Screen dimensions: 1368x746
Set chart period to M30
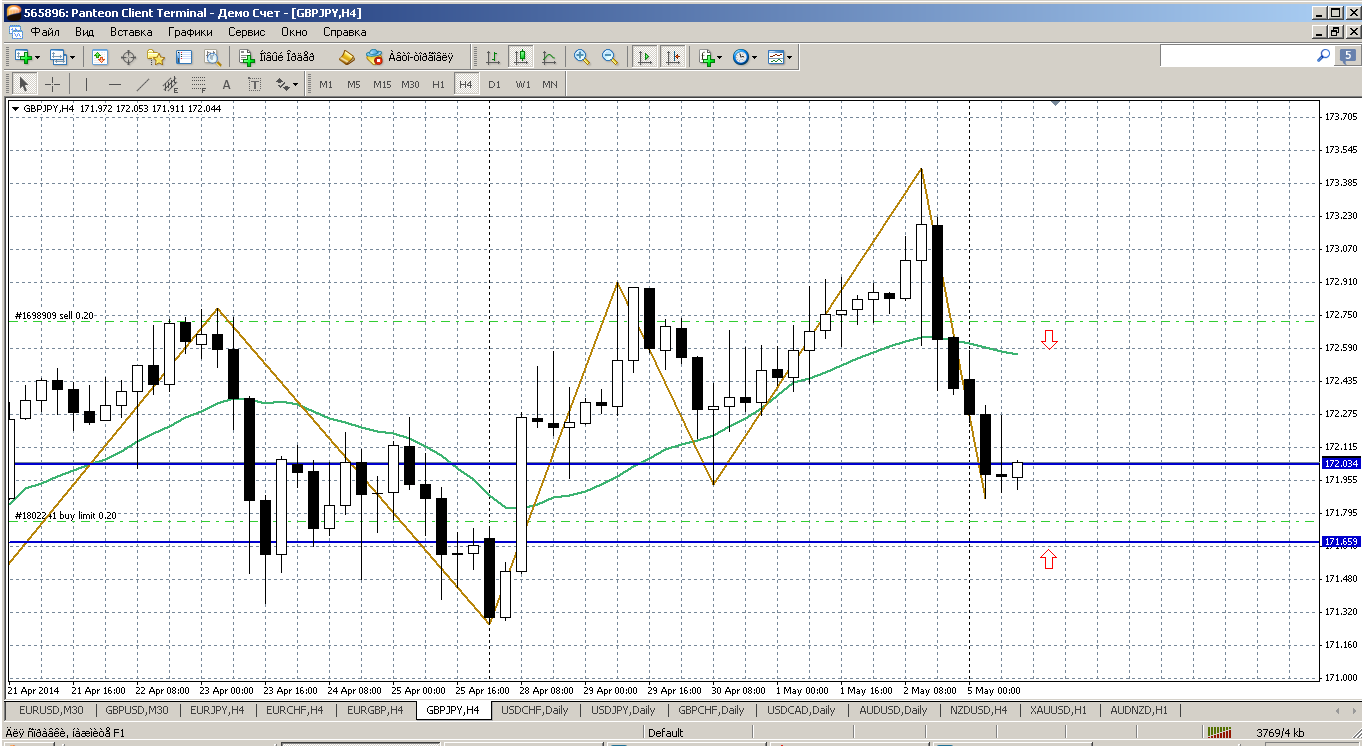[x=410, y=84]
